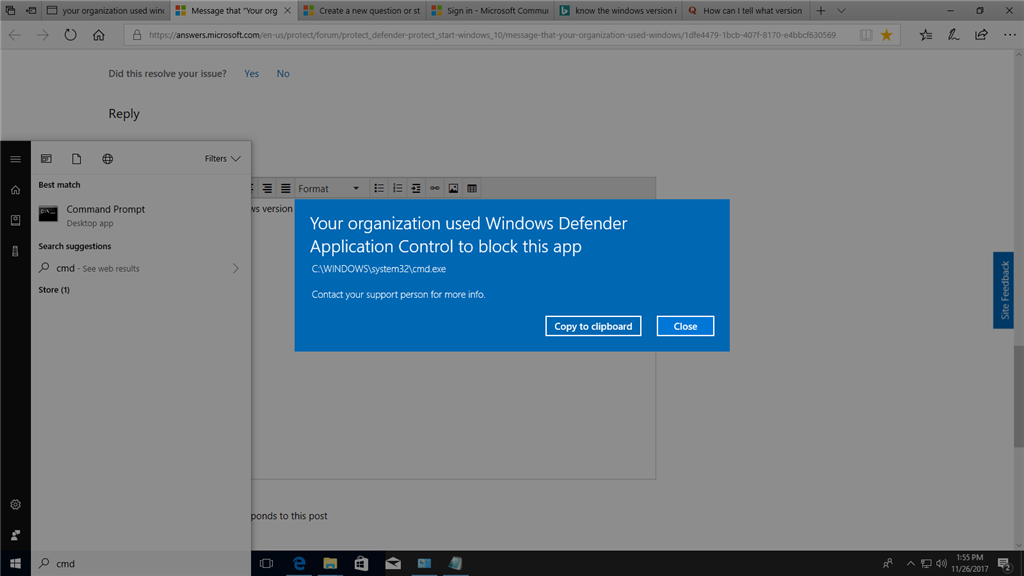Click the cmd search box on taskbar
Image resolution: width=1024 pixels, height=576 pixels.
[141, 563]
